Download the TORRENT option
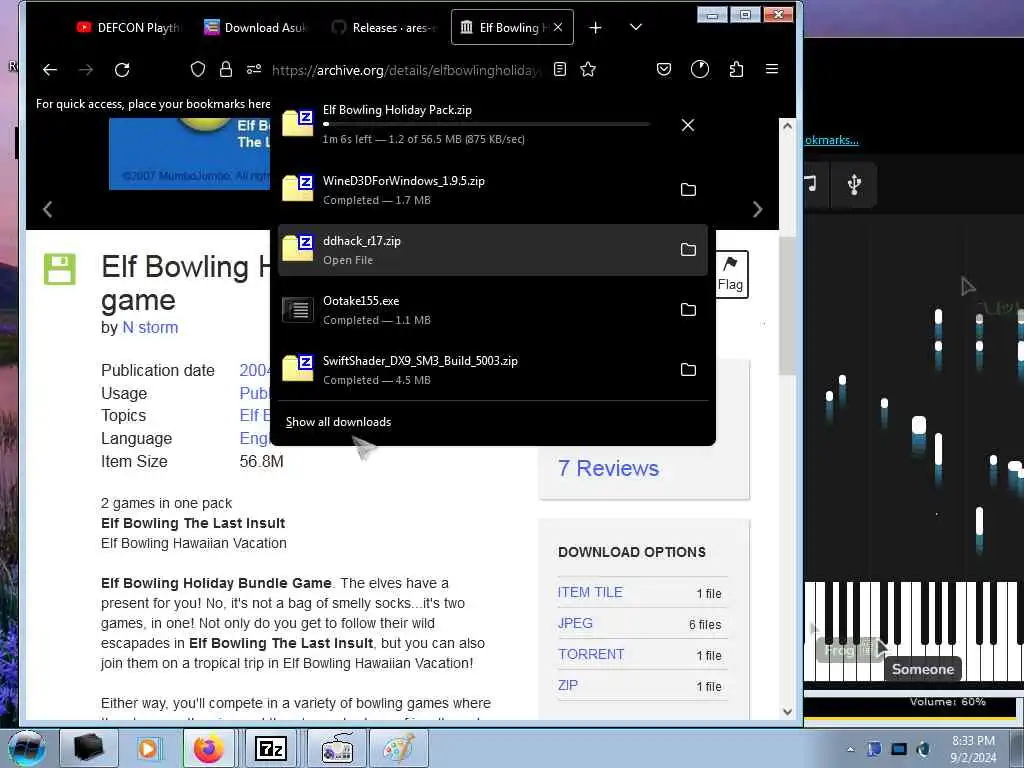The width and height of the screenshot is (1024, 768). [591, 654]
